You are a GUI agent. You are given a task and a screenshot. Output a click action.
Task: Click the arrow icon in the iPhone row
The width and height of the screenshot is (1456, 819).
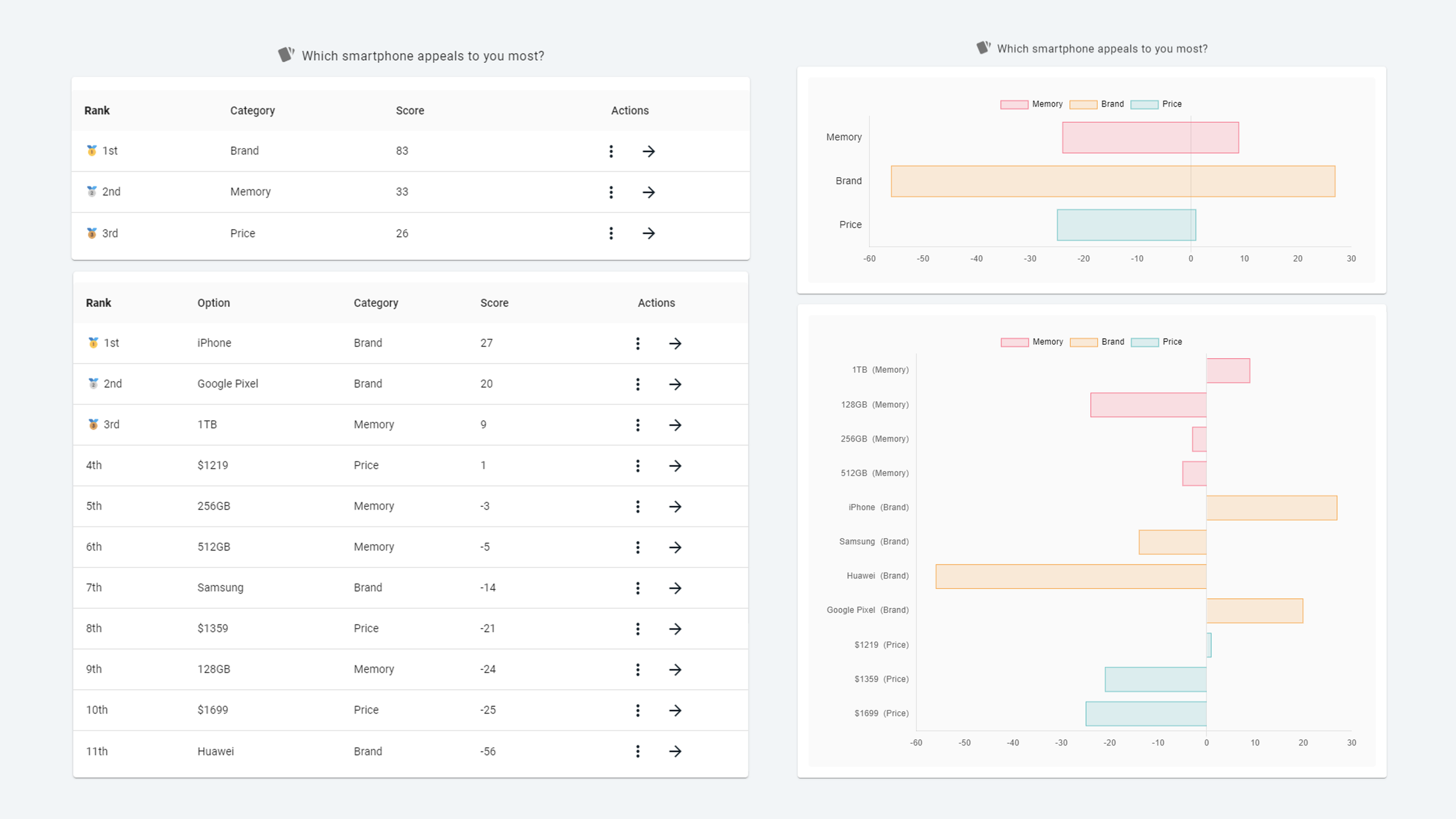675,343
